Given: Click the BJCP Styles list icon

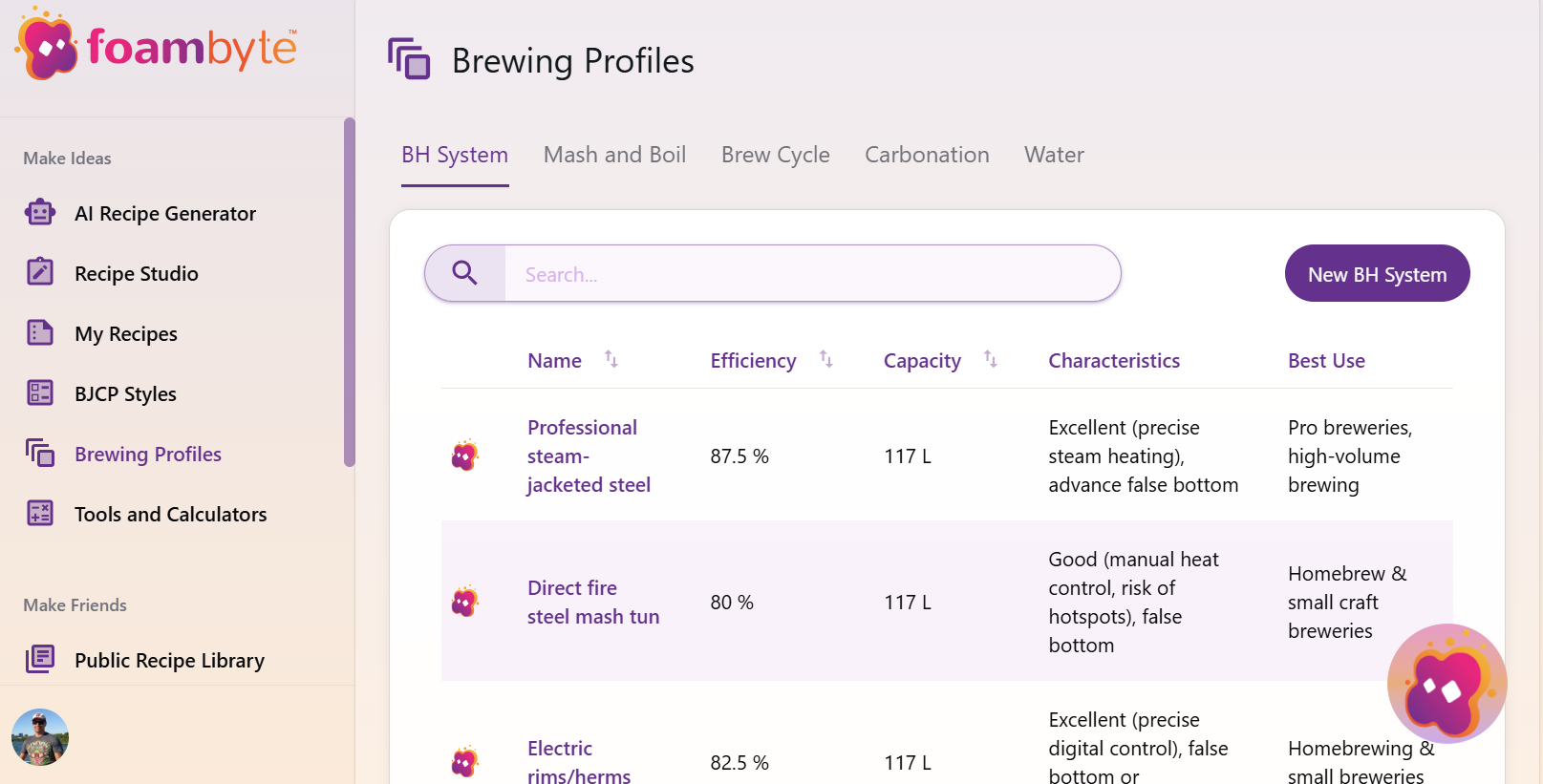Looking at the screenshot, I should click(40, 392).
